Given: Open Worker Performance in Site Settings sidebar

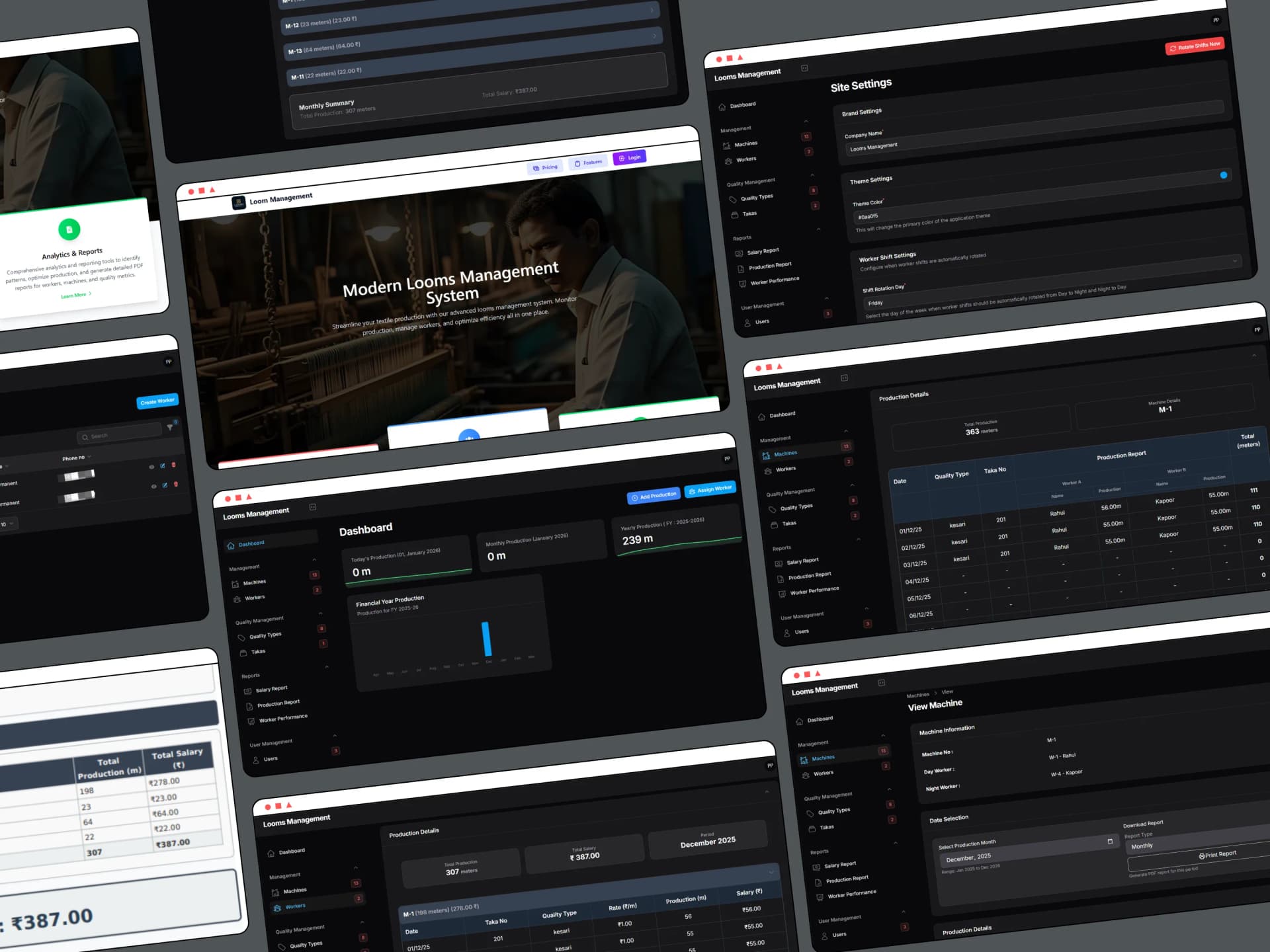Looking at the screenshot, I should pyautogui.click(x=775, y=280).
